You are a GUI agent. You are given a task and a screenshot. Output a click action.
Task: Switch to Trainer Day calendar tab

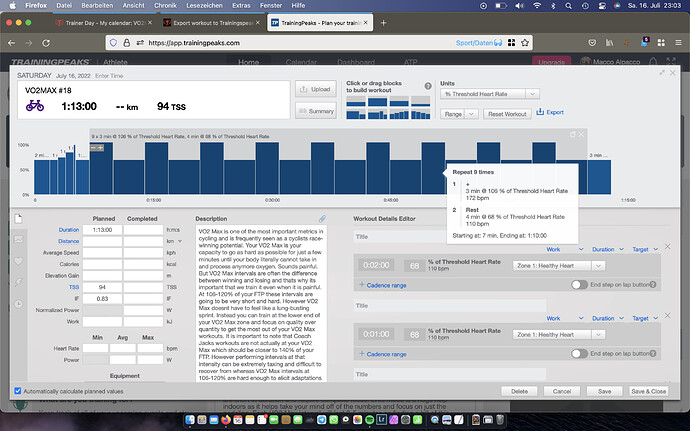(104, 23)
